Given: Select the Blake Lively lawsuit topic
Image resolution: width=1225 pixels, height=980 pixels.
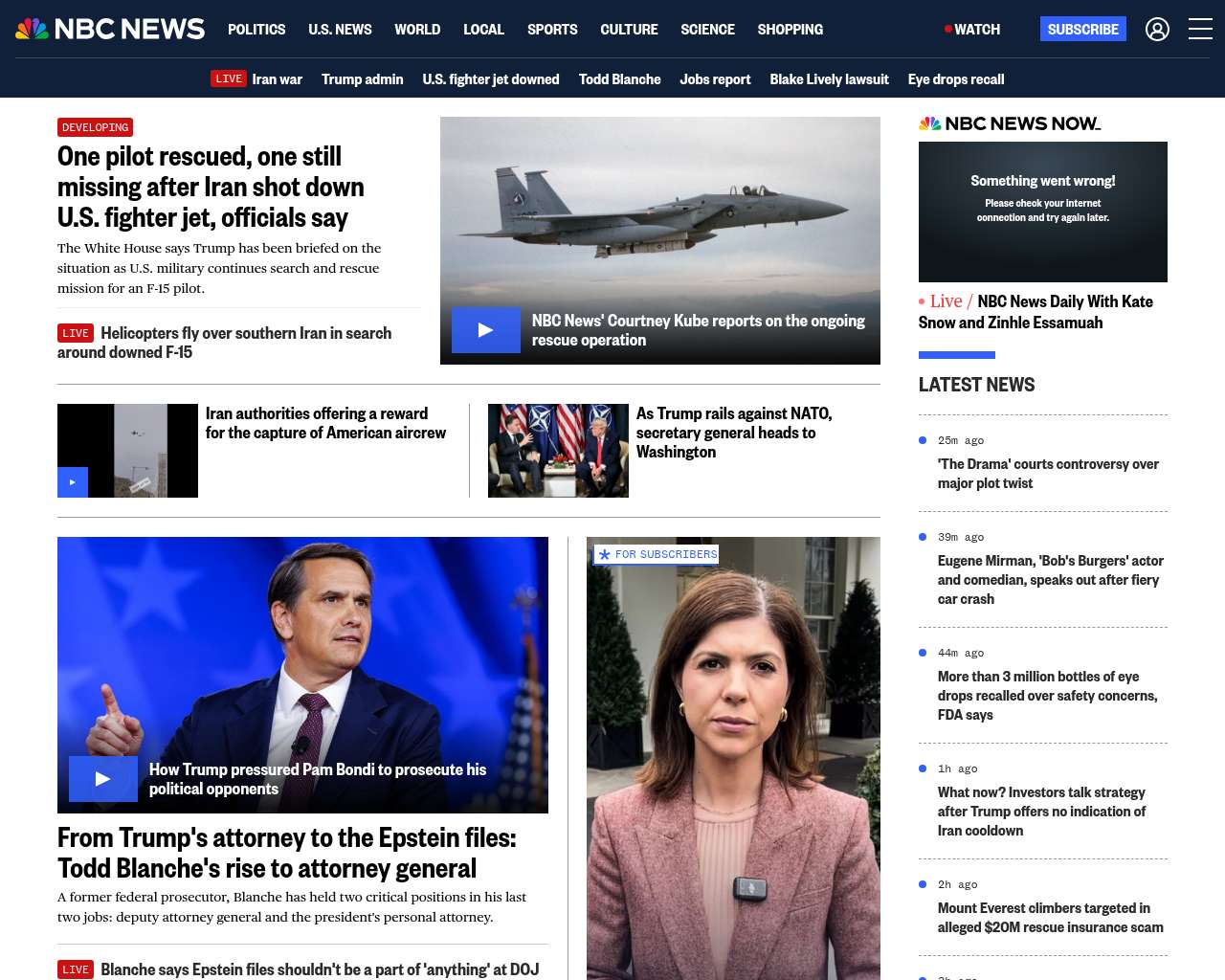Looking at the screenshot, I should [x=829, y=79].
